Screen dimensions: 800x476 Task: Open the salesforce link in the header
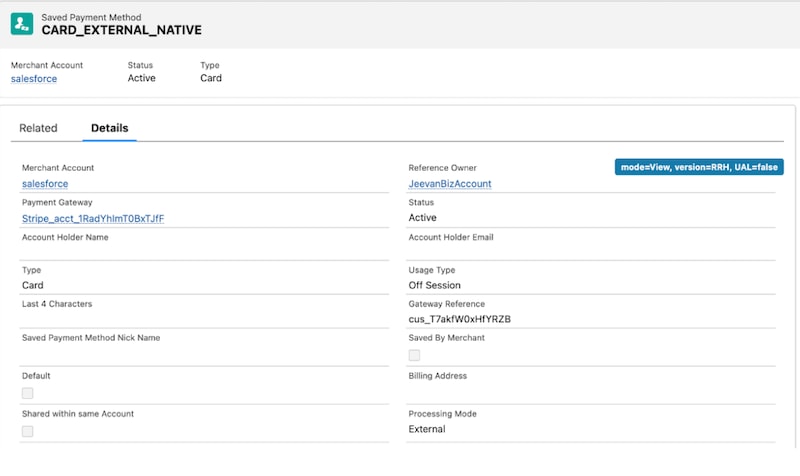click(34, 78)
